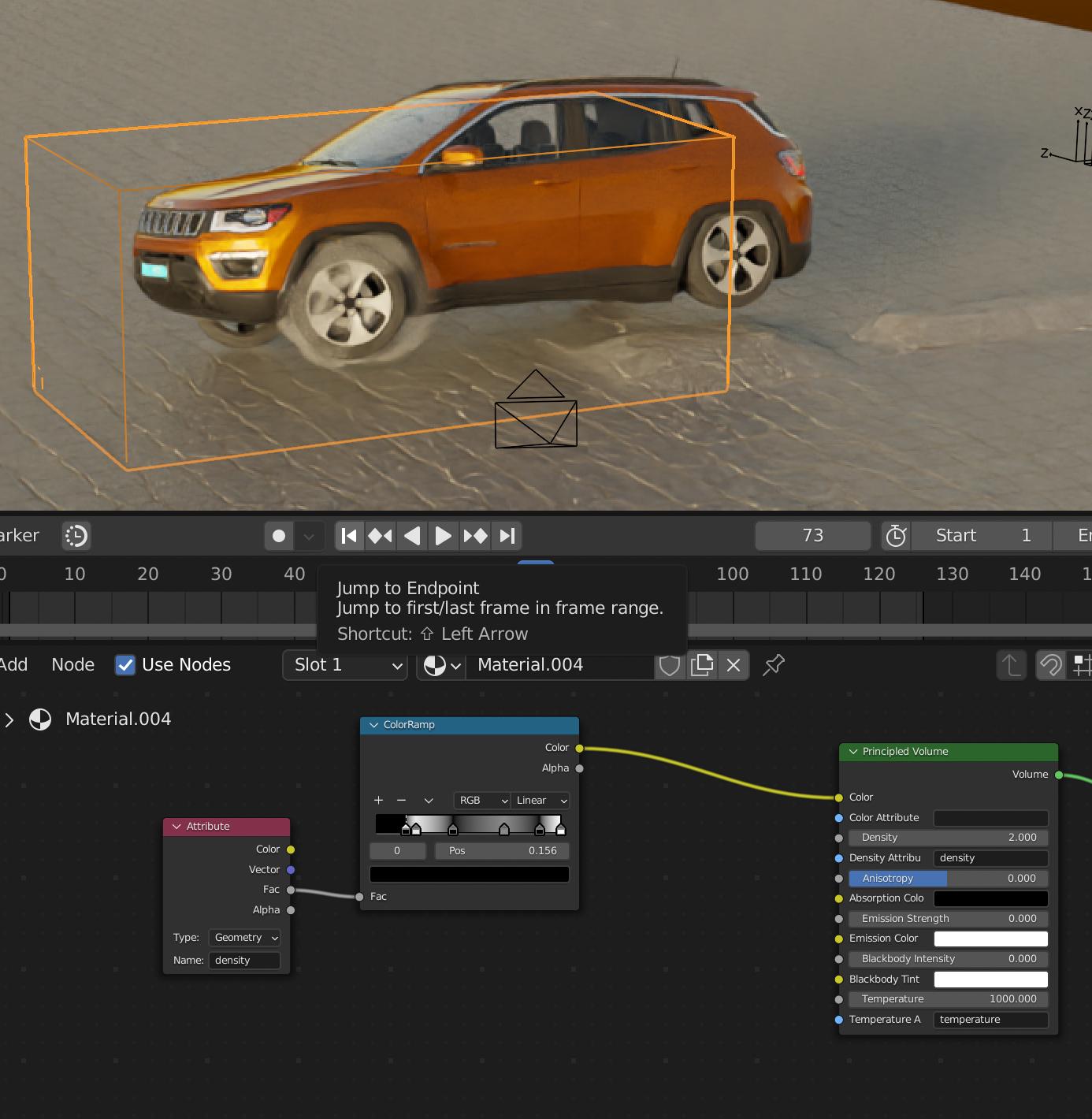Screen dimensions: 1092x1119
Task: Click the ColorRamp active stop index field
Action: pos(397,851)
